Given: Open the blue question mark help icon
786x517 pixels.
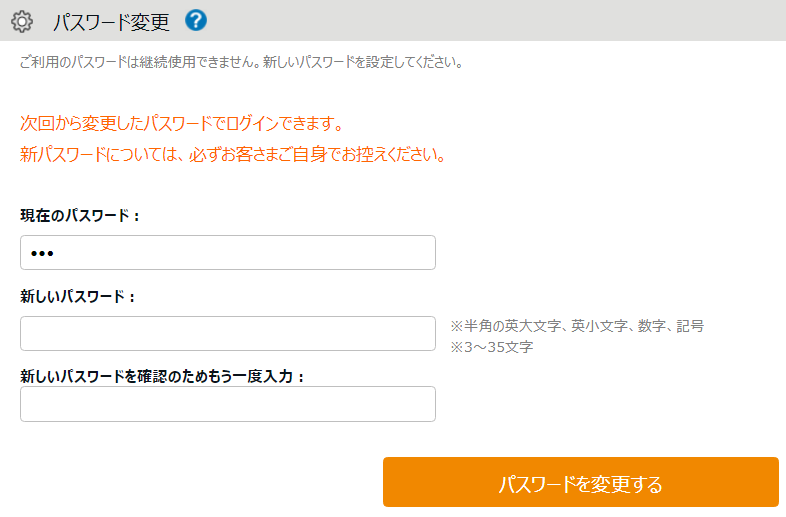Looking at the screenshot, I should tap(196, 20).
